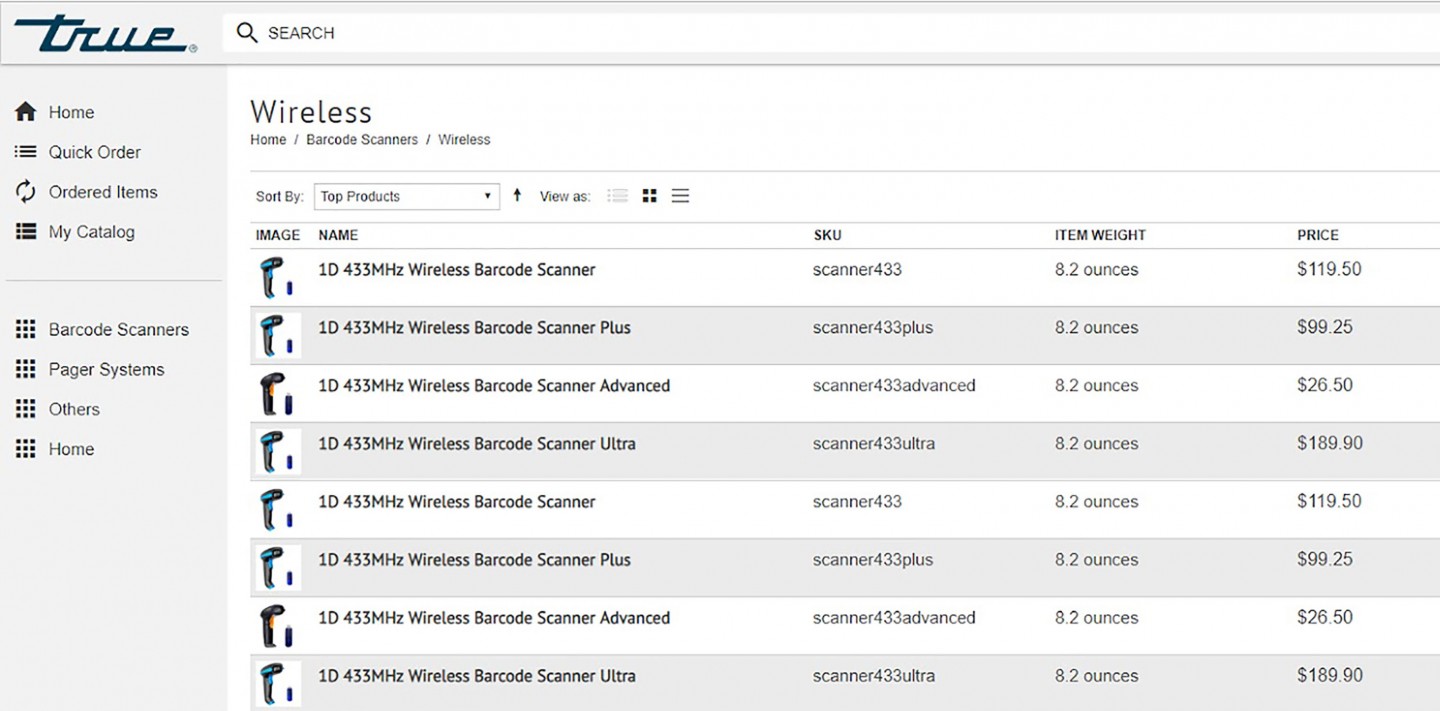Switch to compact list view
The width and height of the screenshot is (1440, 711).
(680, 195)
